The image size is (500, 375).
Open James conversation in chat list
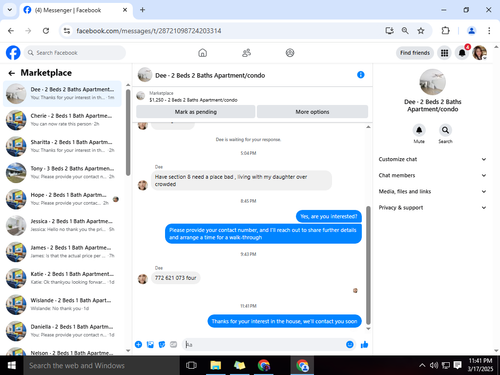(62, 252)
